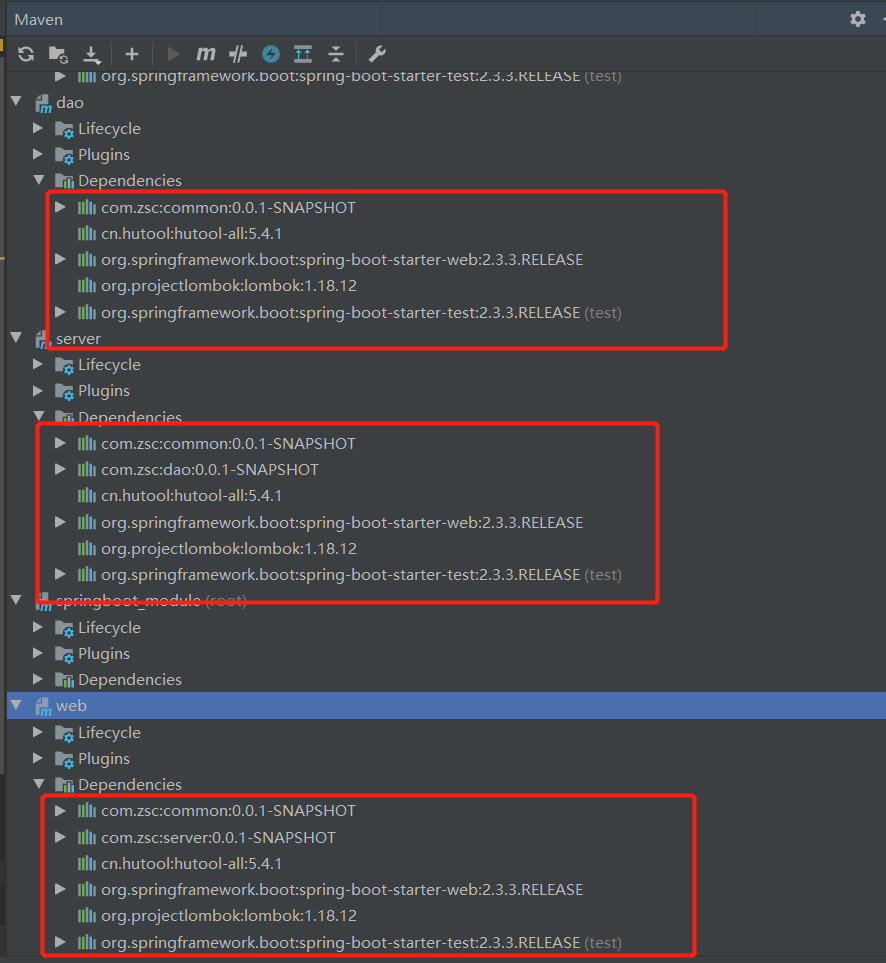Click Lifecycle folder icon under dao
This screenshot has height=963, width=886.
point(64,129)
